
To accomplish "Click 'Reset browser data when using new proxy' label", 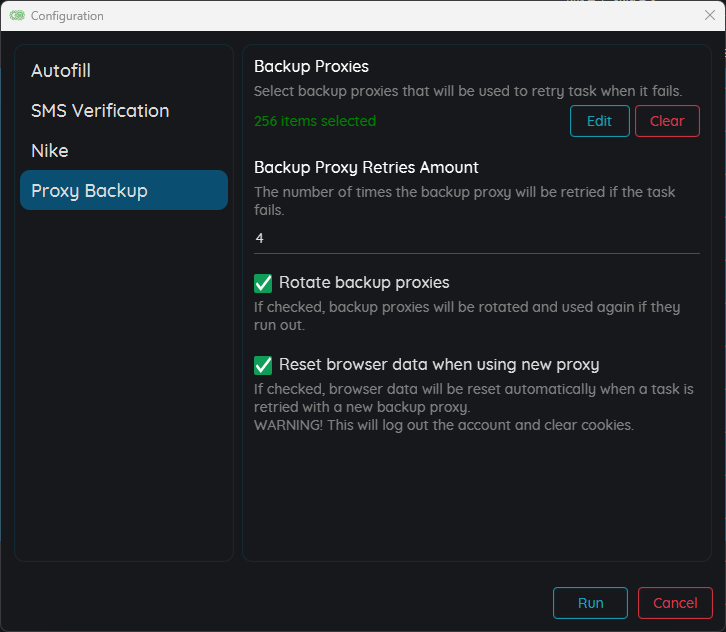I will 439,364.
